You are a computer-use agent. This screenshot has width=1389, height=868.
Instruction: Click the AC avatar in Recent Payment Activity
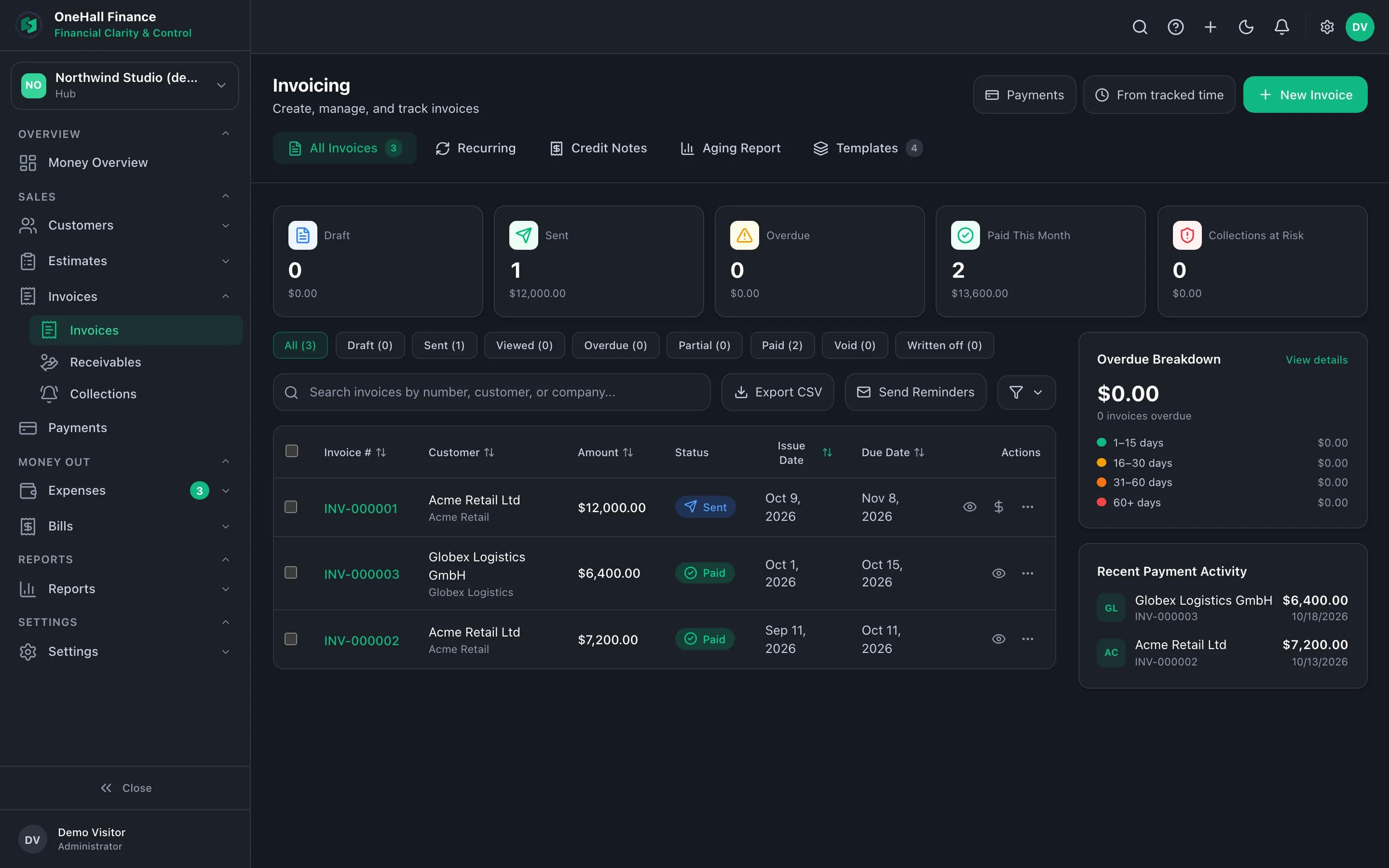click(1111, 653)
